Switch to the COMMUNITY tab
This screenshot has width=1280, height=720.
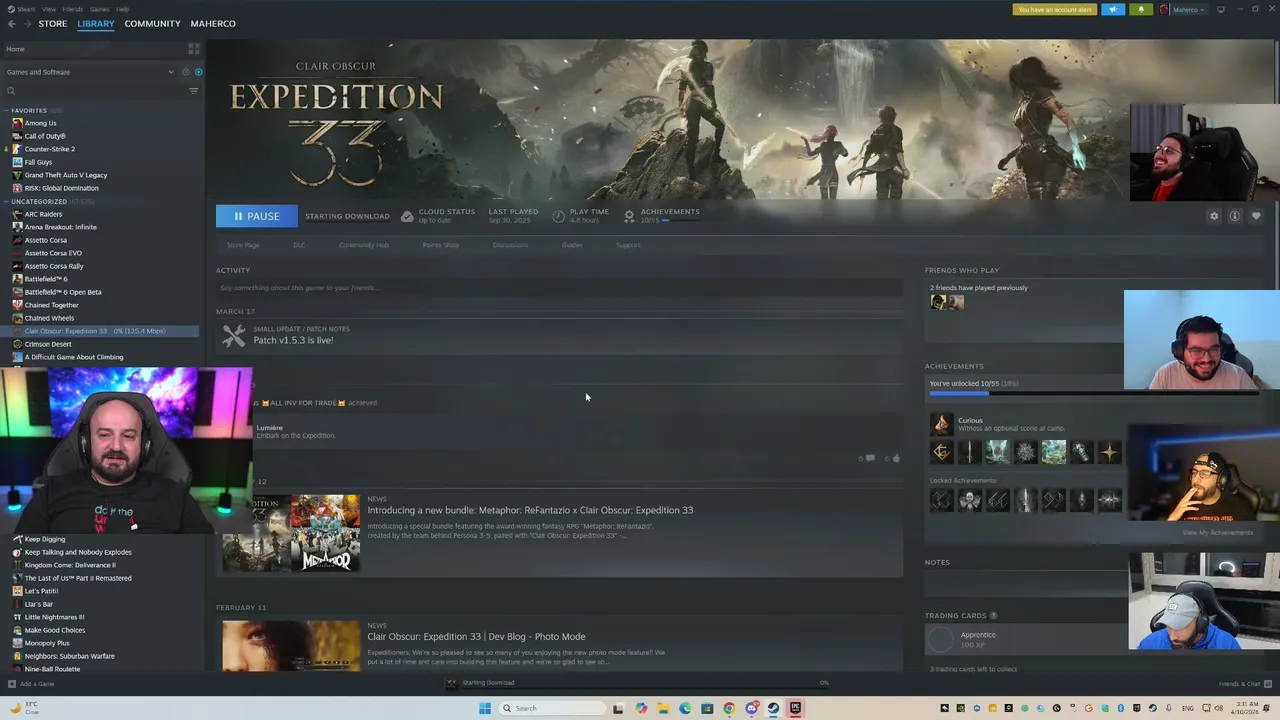point(152,24)
